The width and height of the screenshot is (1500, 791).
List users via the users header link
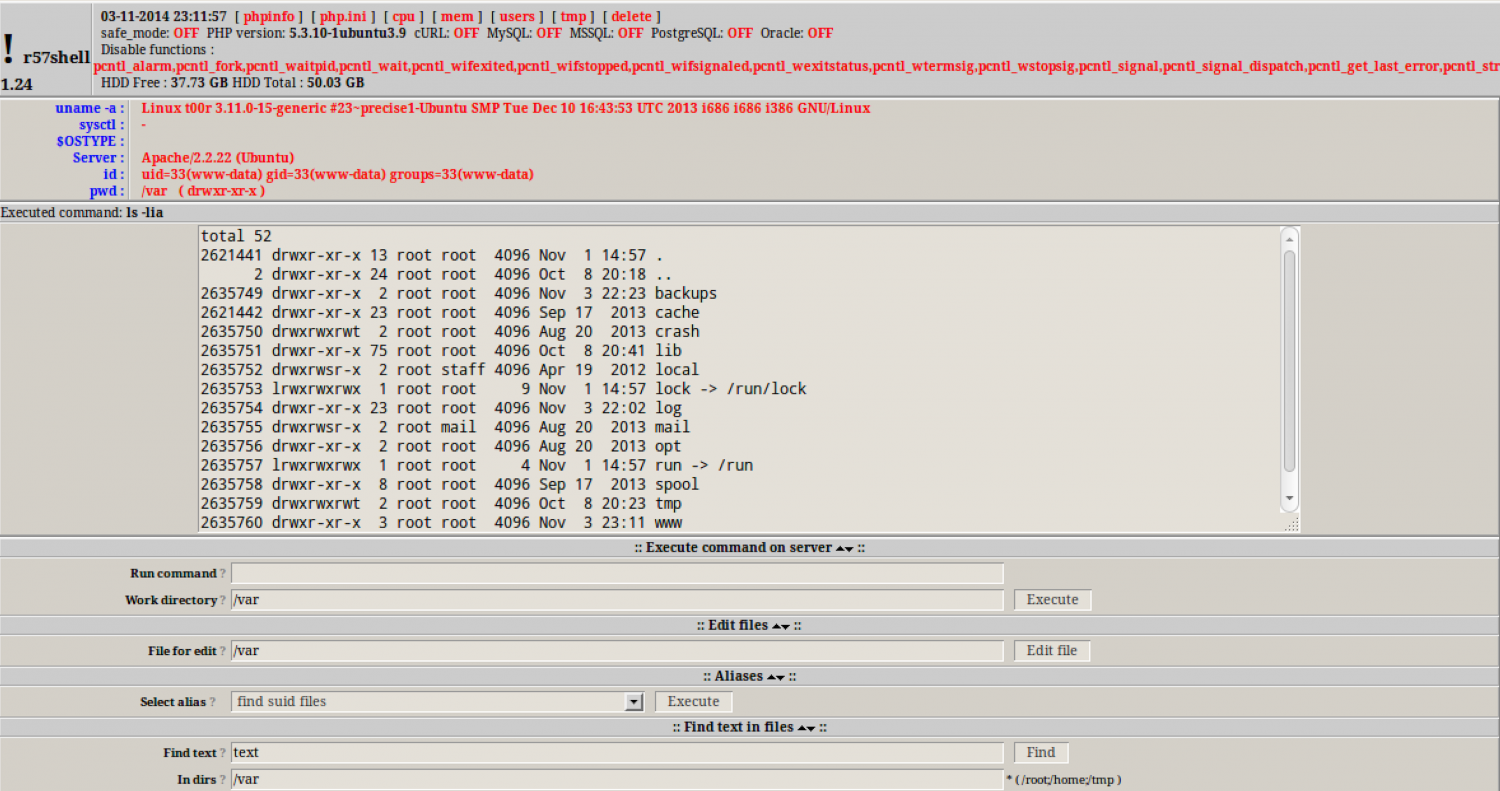tap(517, 16)
